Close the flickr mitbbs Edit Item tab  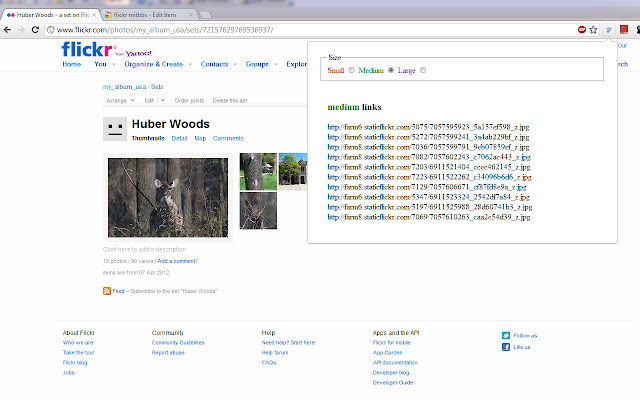point(191,15)
